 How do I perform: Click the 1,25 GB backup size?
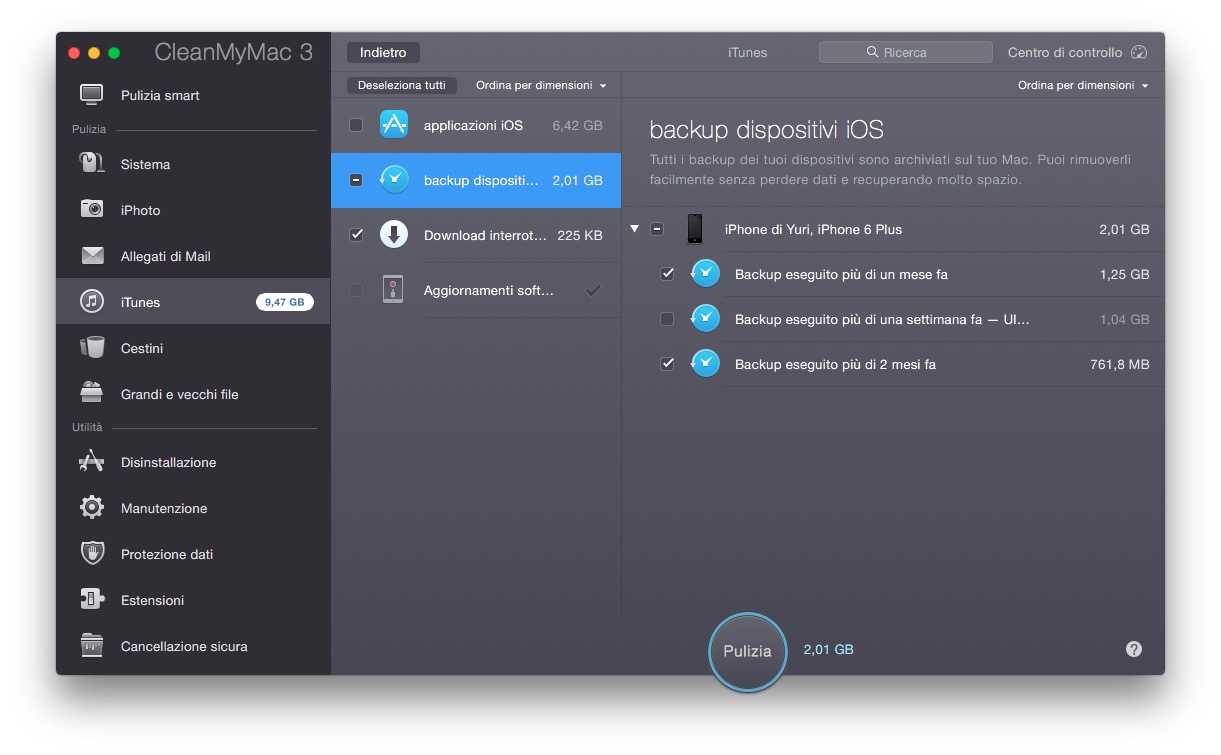[1124, 274]
